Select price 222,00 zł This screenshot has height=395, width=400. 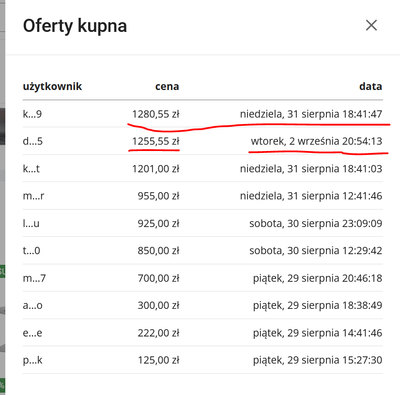tap(158, 333)
